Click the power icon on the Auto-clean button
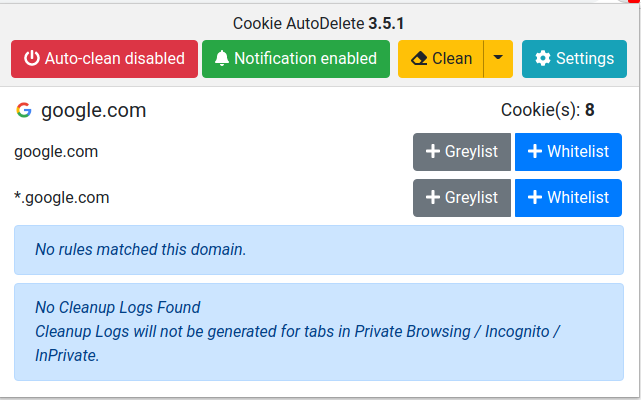Viewport: 641px width, 400px height. (32, 59)
